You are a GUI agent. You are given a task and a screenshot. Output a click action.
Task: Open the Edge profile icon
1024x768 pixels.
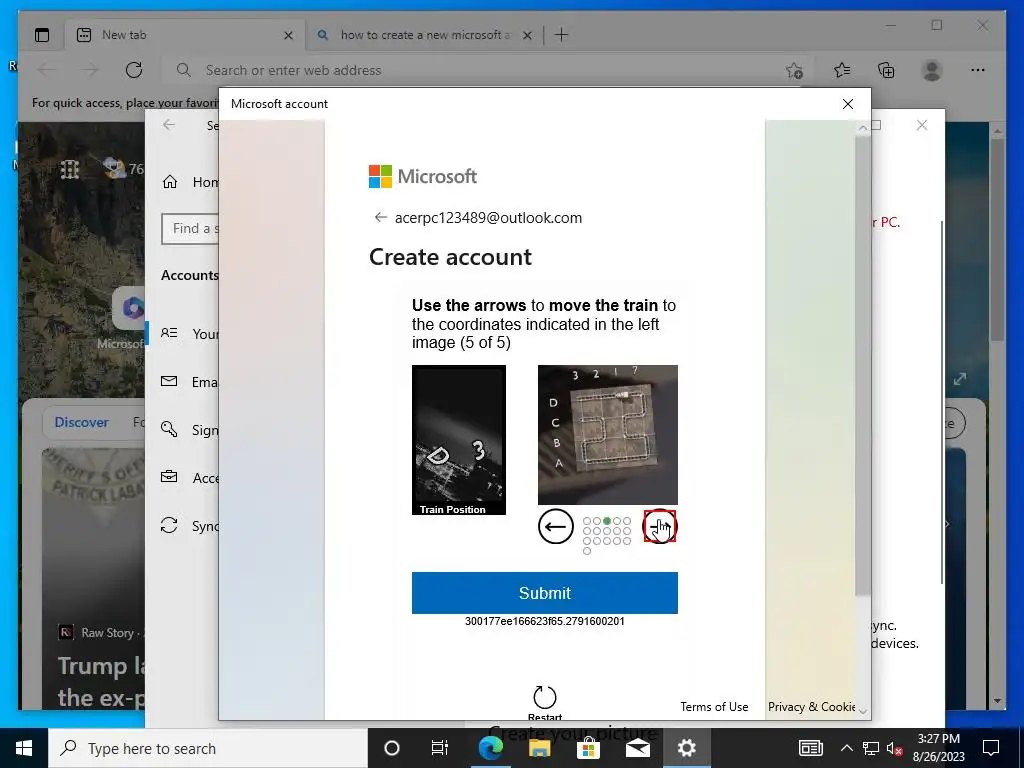(932, 70)
